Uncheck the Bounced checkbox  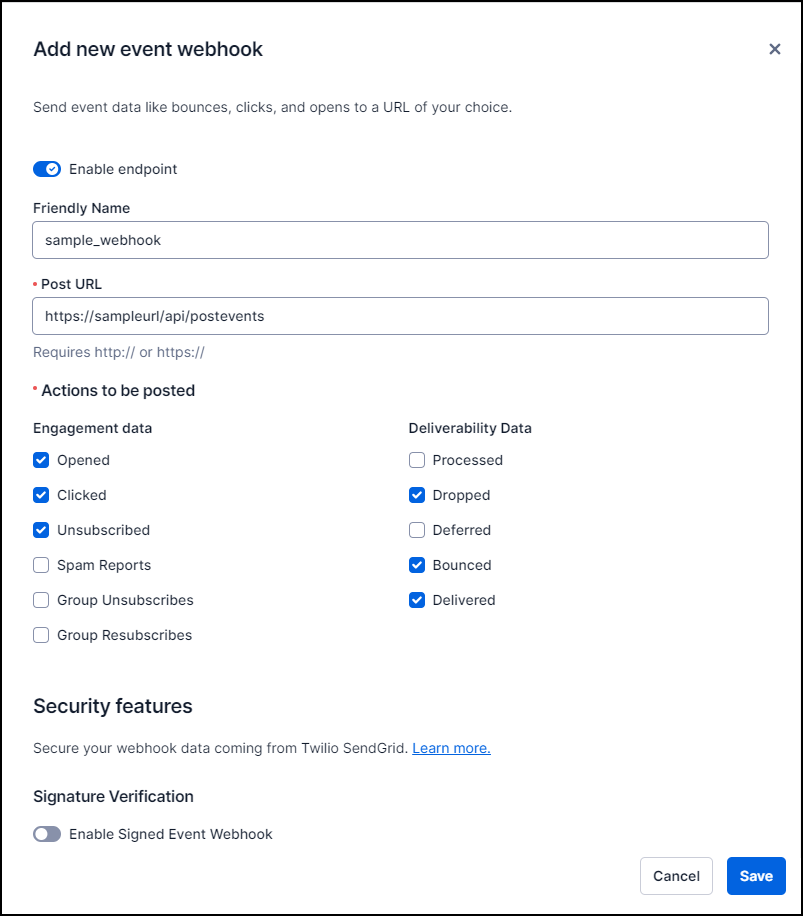417,565
